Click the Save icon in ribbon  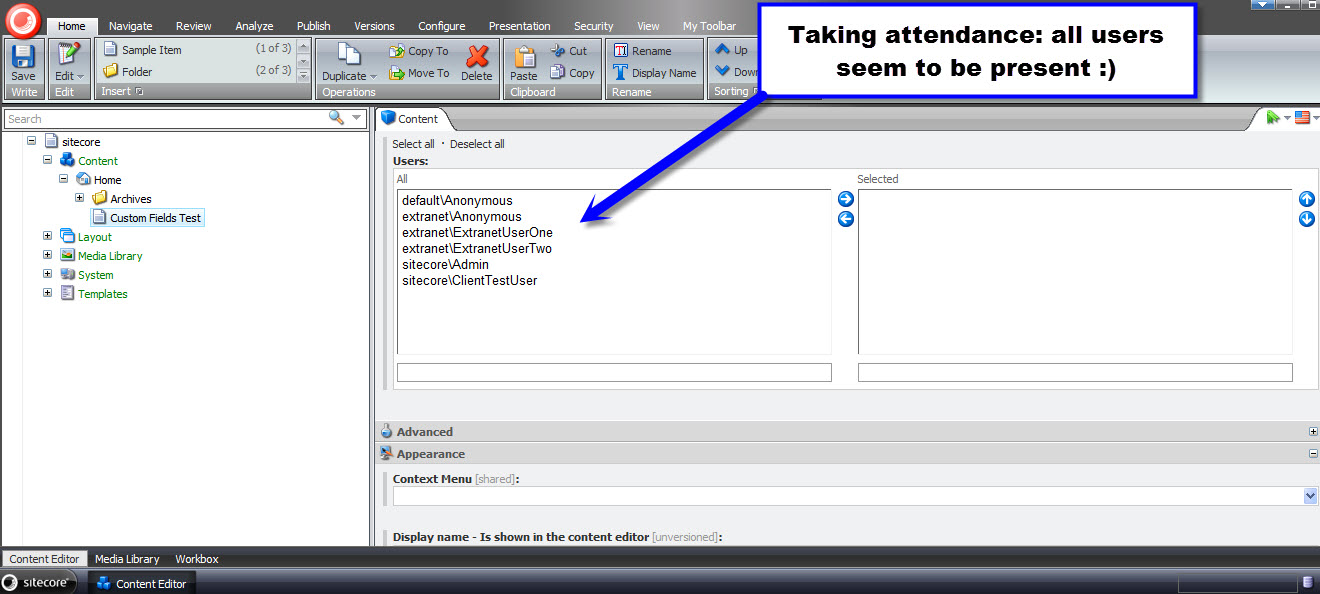23,58
